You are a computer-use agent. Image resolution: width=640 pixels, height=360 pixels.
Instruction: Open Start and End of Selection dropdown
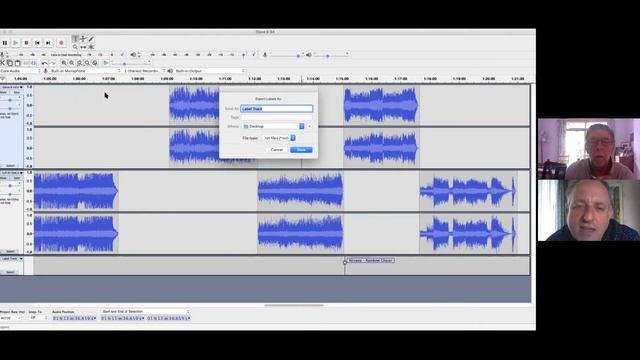146,312
